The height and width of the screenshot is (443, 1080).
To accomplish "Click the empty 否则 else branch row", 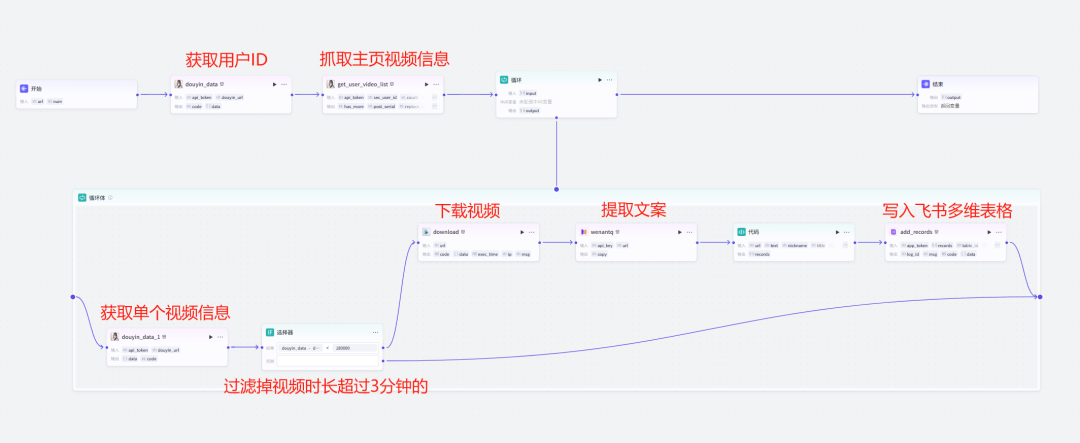I will (329, 360).
